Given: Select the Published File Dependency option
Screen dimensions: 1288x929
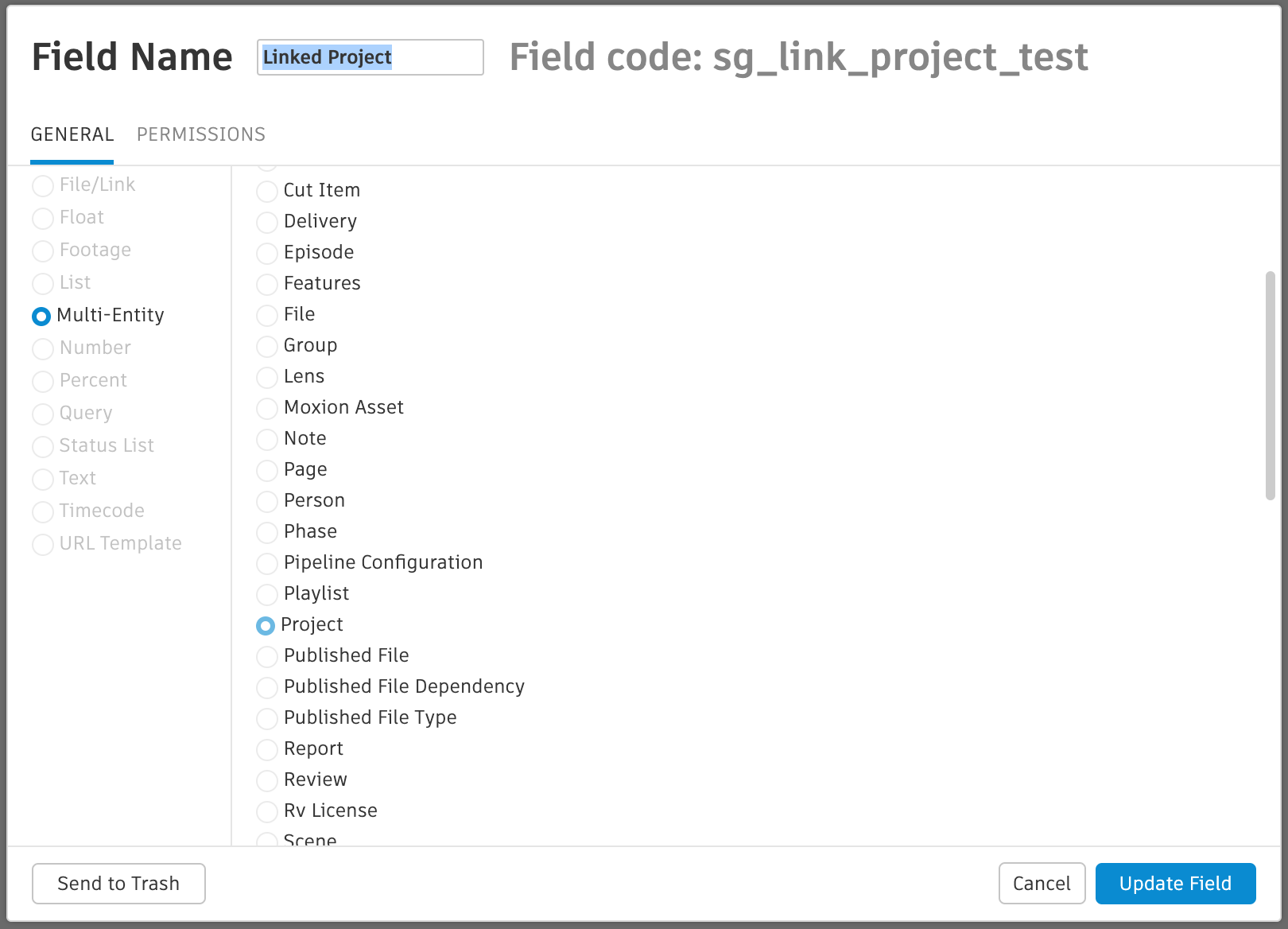Looking at the screenshot, I should pyautogui.click(x=267, y=688).
